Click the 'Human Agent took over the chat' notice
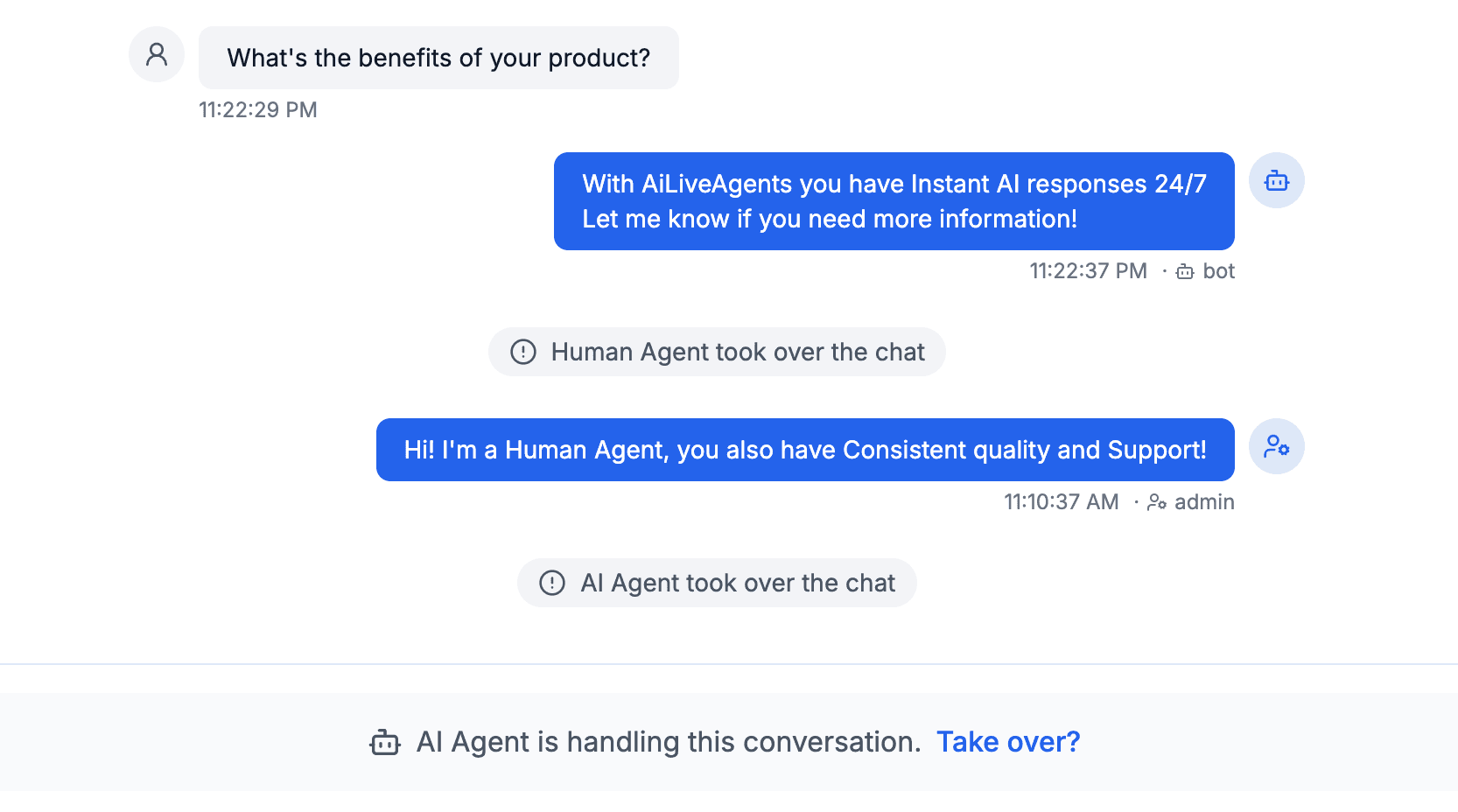 point(717,352)
